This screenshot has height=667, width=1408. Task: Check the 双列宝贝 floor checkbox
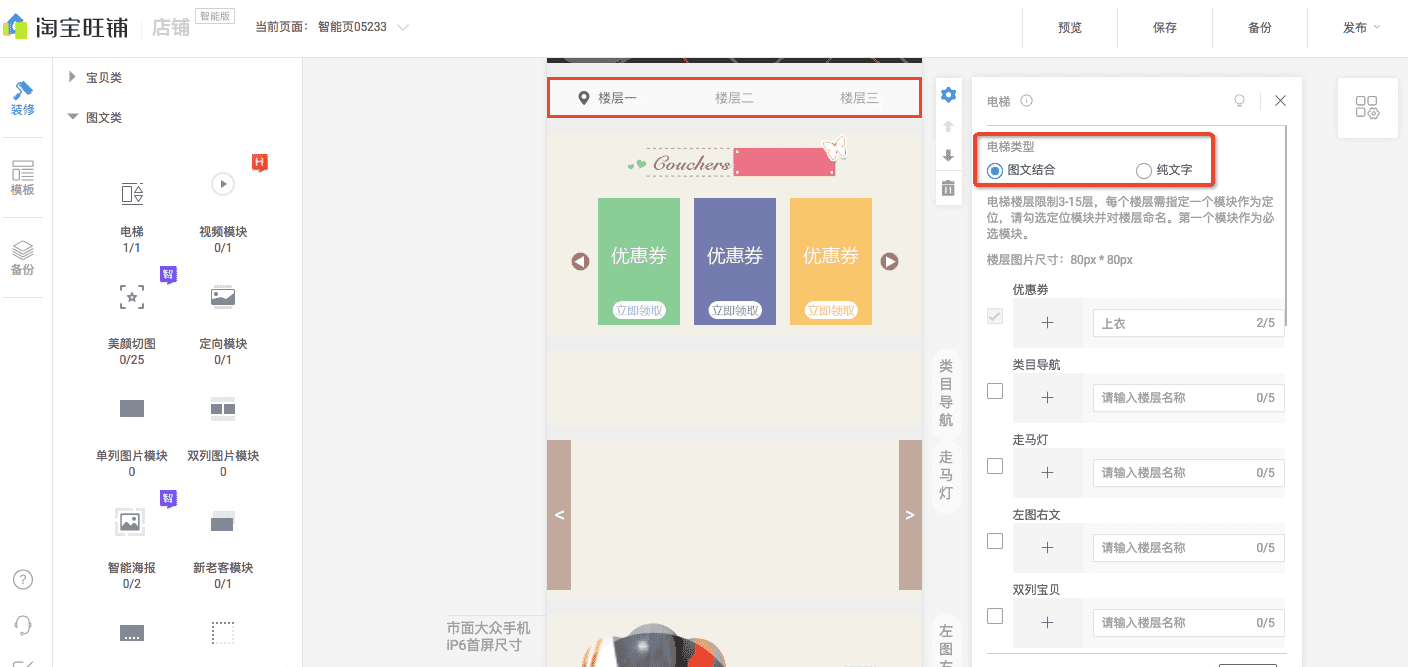click(x=995, y=616)
